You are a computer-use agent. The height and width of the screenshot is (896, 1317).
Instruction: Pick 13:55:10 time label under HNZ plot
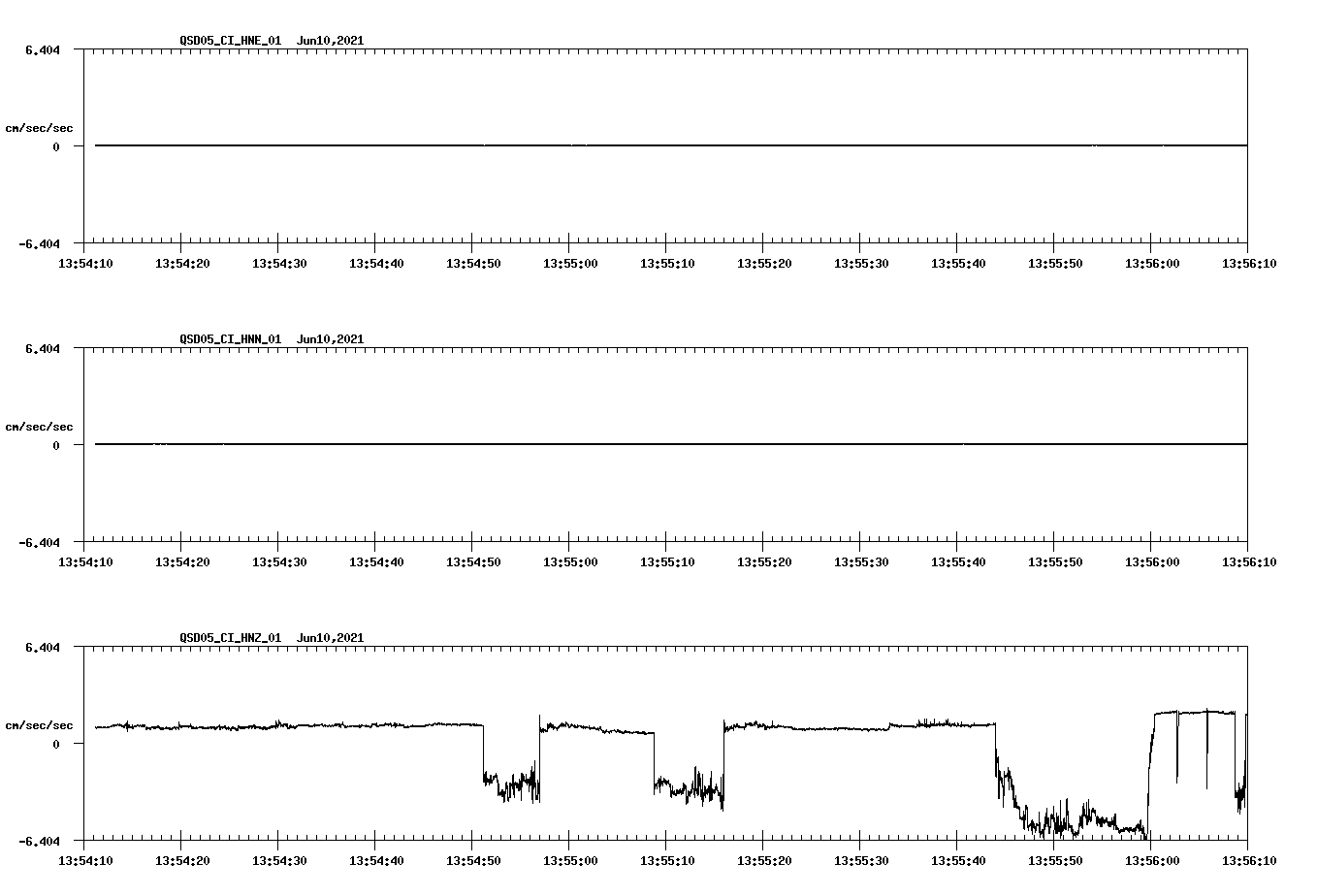(666, 860)
